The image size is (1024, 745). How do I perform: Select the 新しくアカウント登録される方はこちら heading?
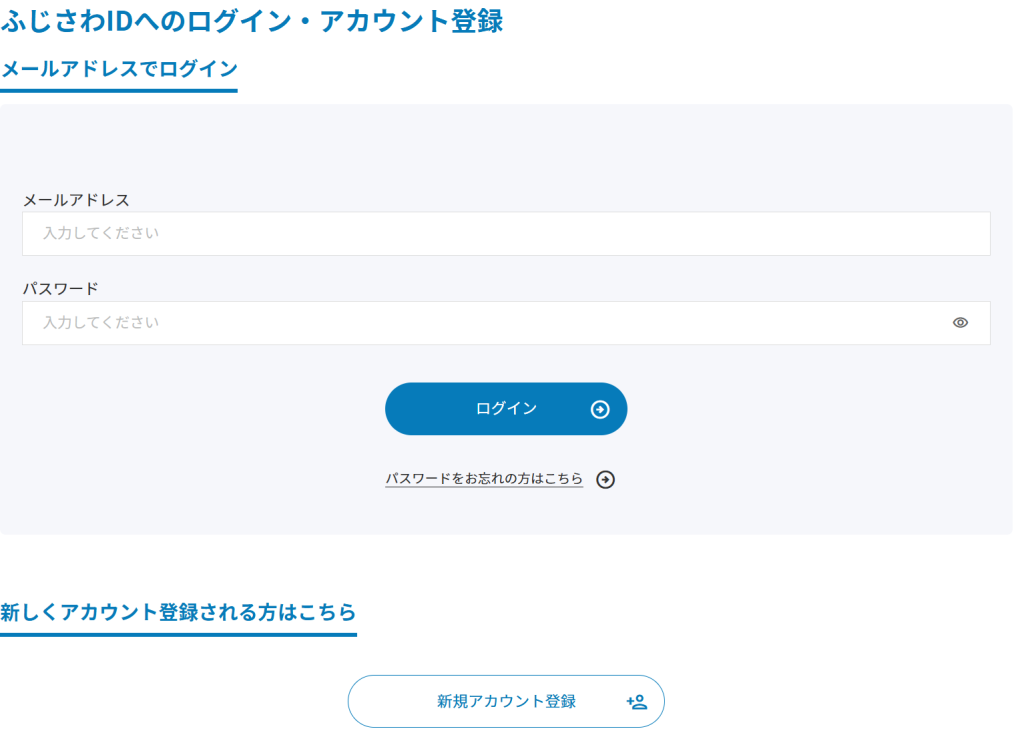(178, 612)
